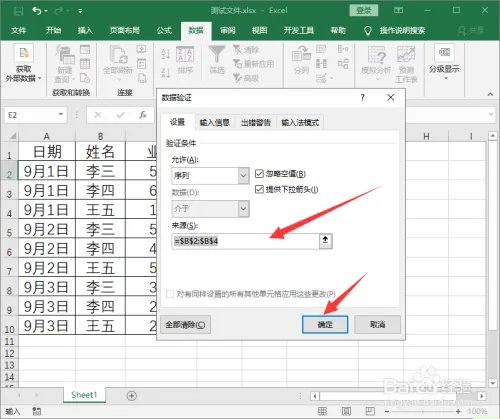Click the 预测工作表 forecast icon
500x419 pixels.
tap(406, 54)
